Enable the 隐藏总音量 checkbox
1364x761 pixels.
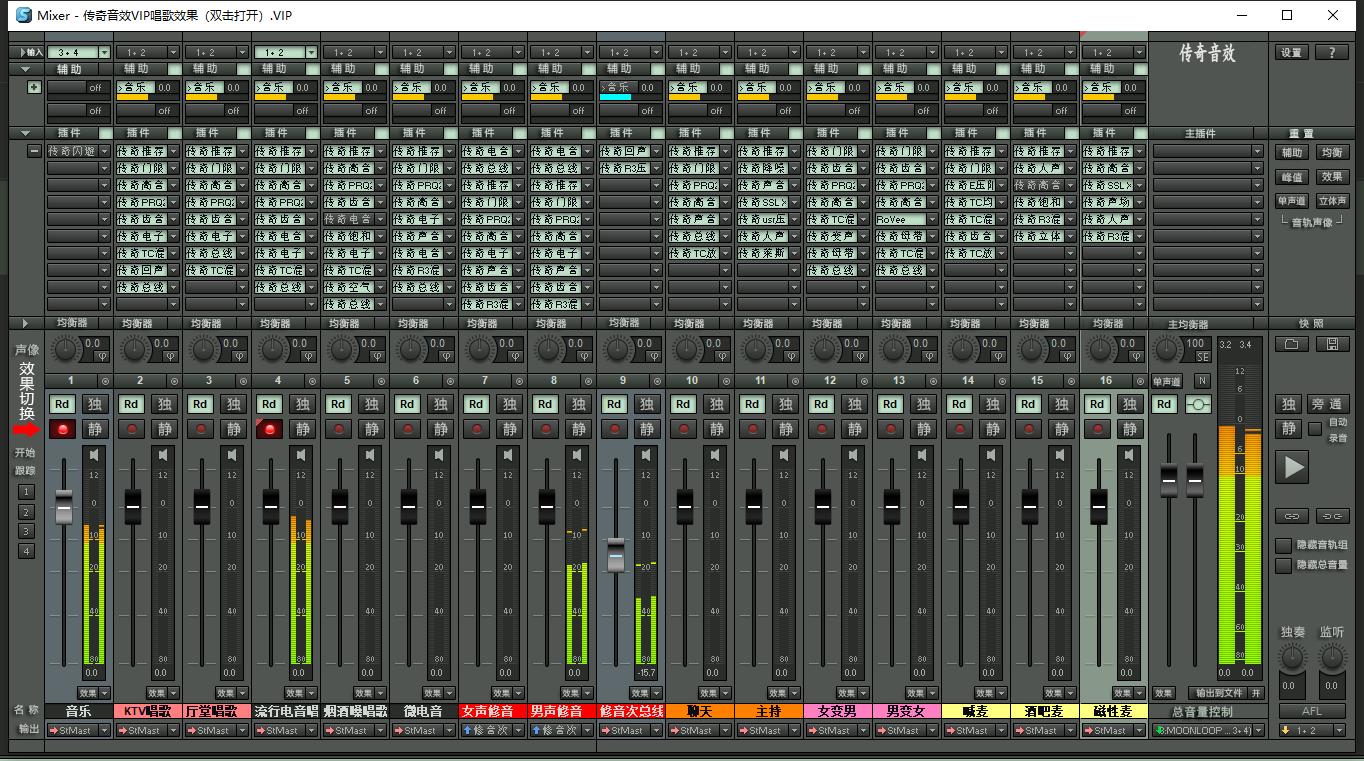[x=1284, y=566]
